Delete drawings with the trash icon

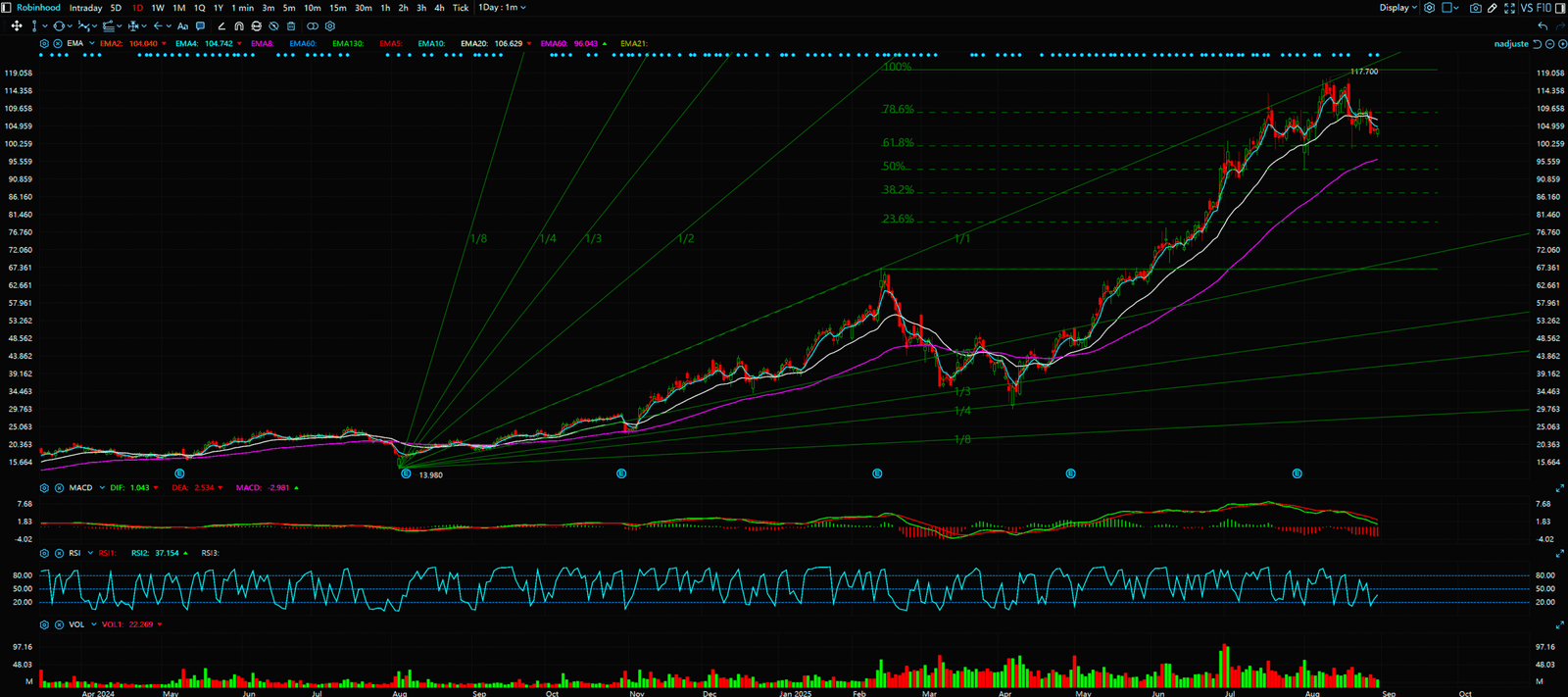pyautogui.click(x=291, y=26)
